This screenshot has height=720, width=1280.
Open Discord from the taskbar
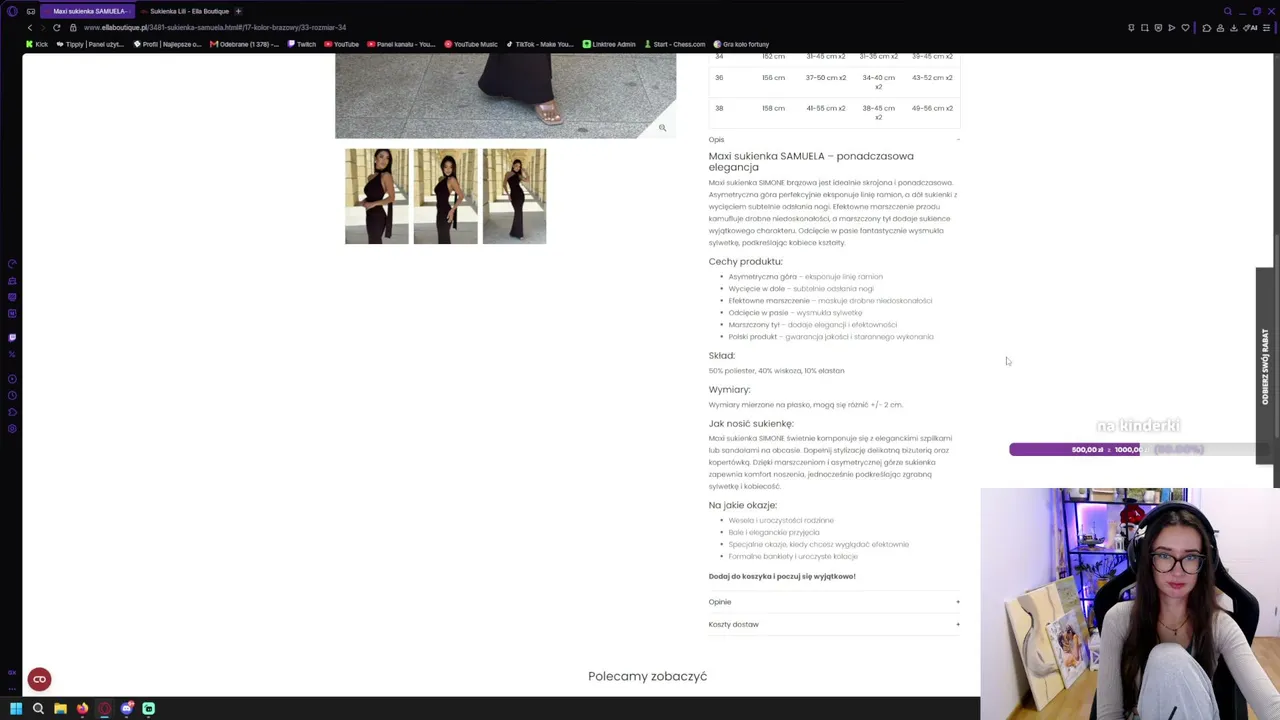(x=127, y=709)
